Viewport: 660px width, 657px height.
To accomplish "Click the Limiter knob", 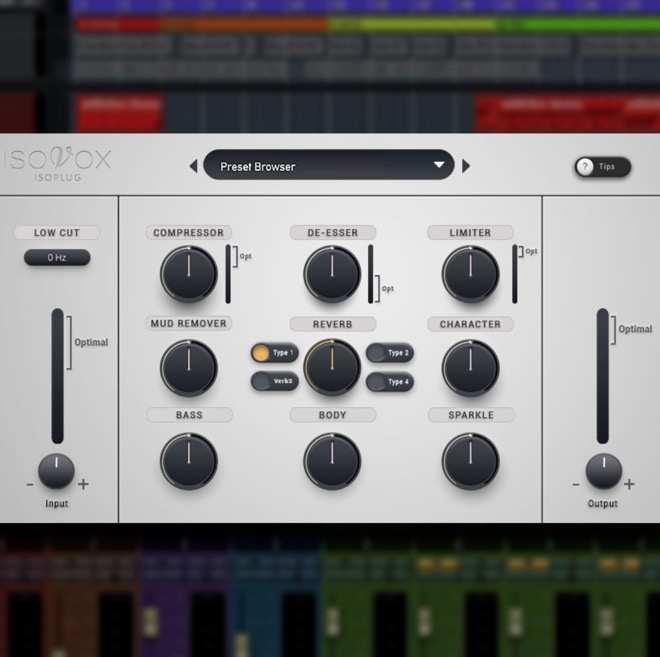I will [x=470, y=274].
